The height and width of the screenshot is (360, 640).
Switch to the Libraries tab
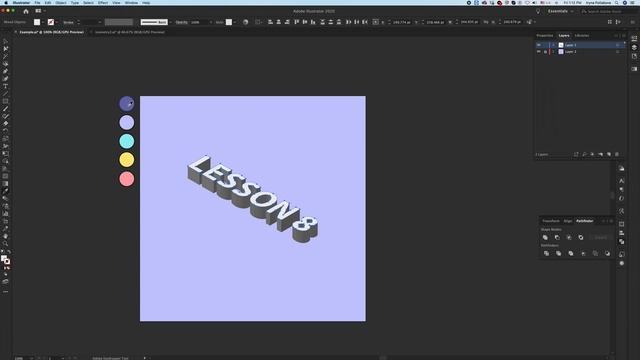(x=582, y=36)
